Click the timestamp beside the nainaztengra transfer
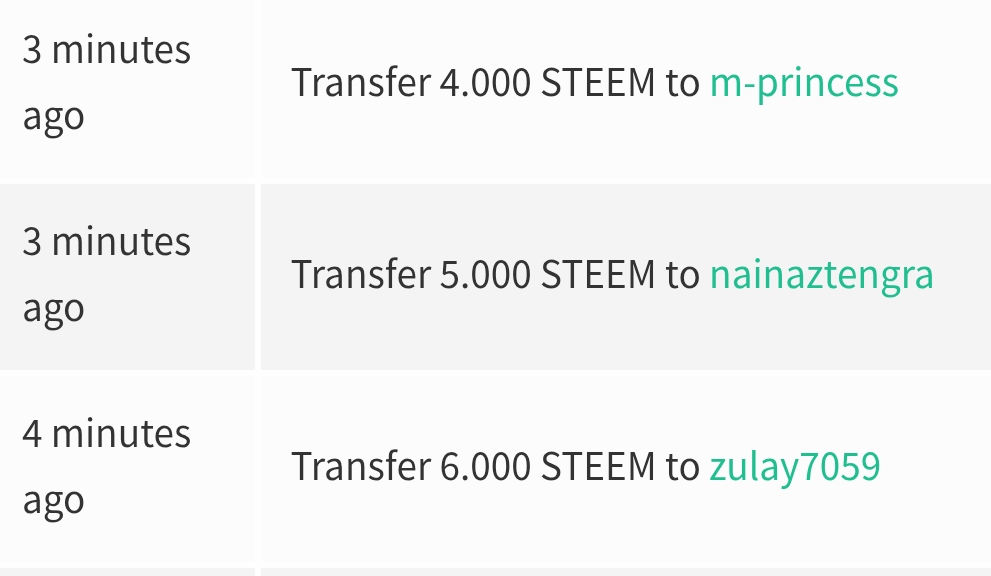 (106, 275)
